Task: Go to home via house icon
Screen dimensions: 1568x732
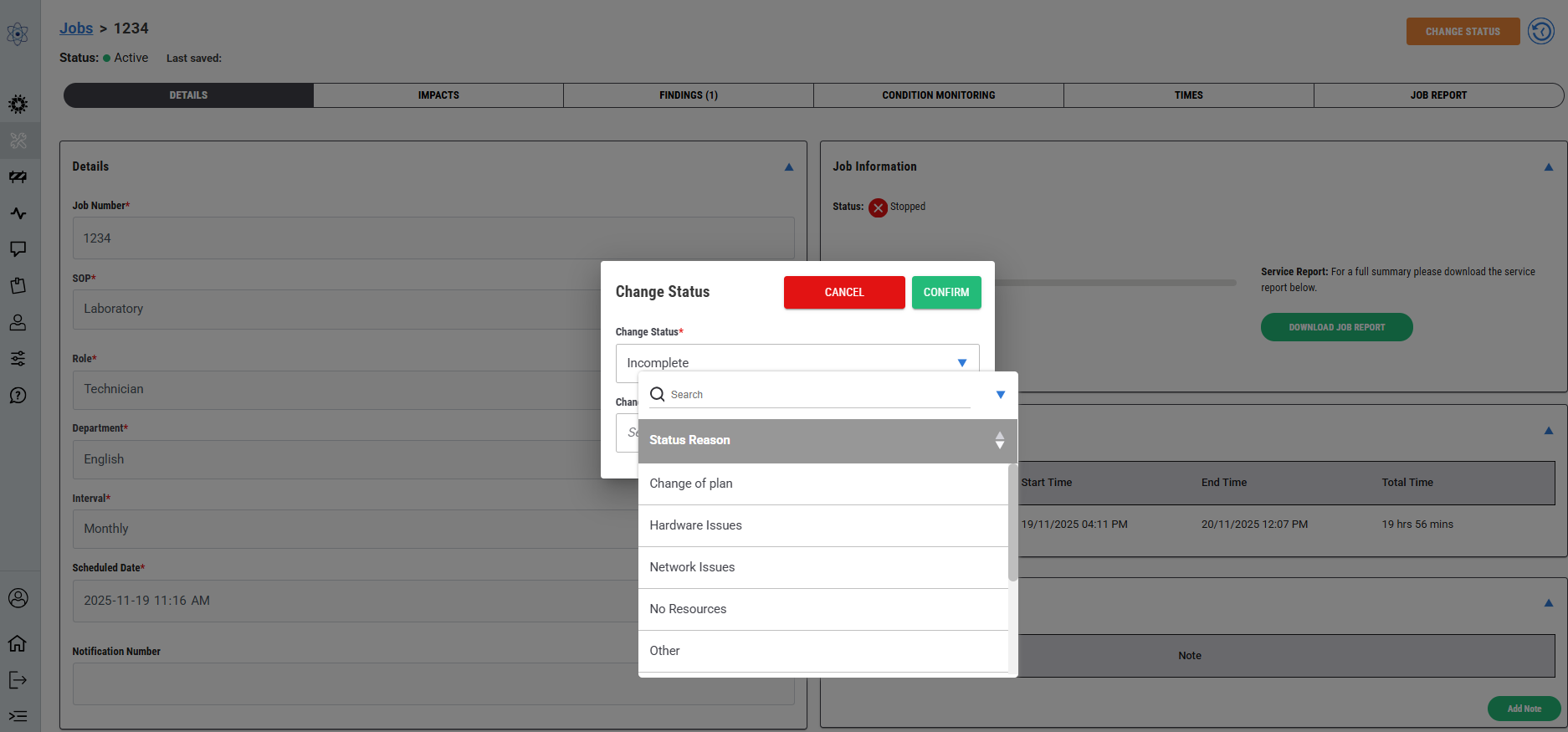Action: [x=18, y=643]
